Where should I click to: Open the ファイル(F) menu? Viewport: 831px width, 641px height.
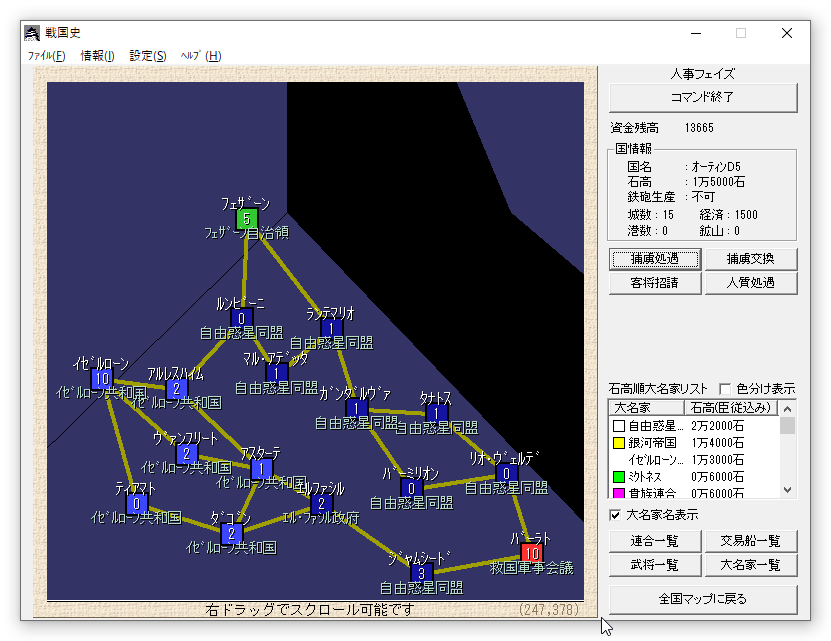click(x=46, y=56)
